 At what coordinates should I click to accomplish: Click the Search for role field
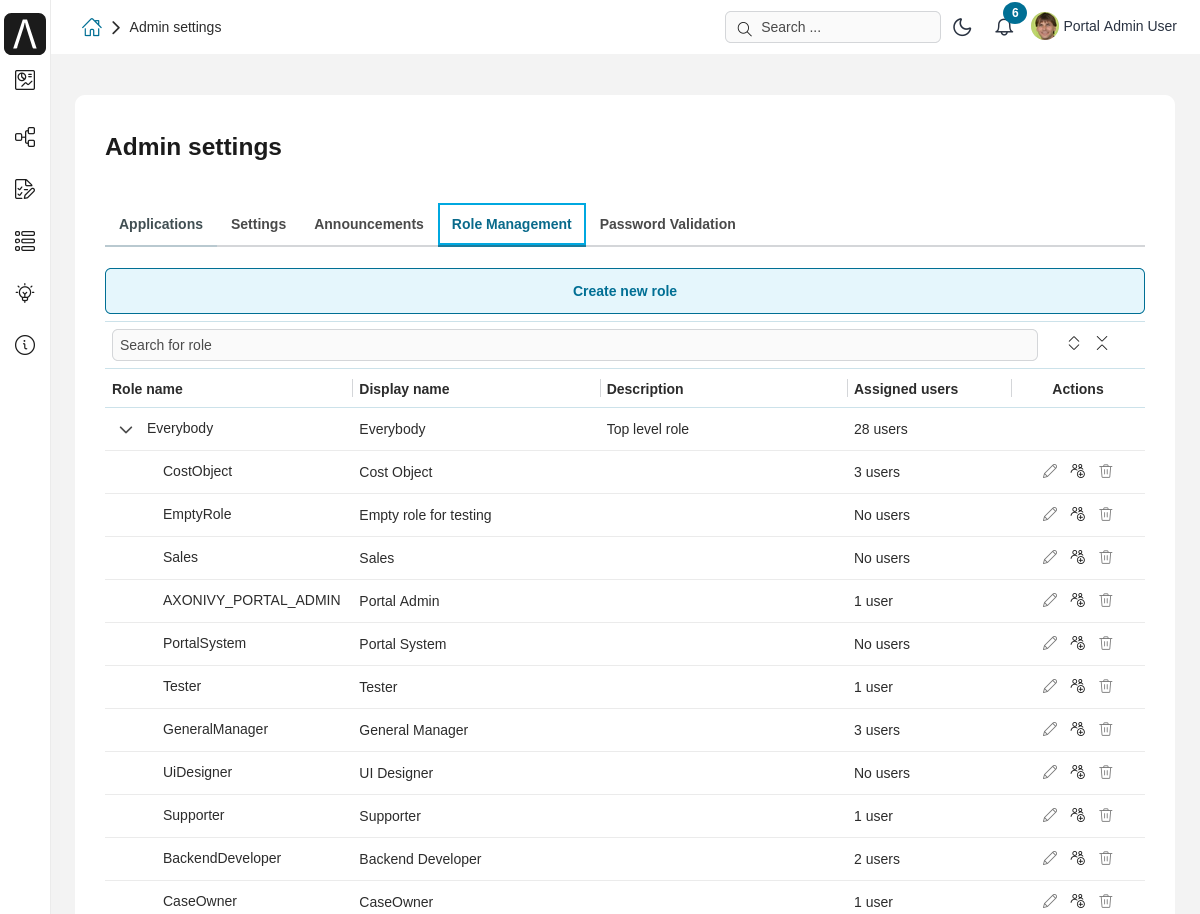click(575, 345)
